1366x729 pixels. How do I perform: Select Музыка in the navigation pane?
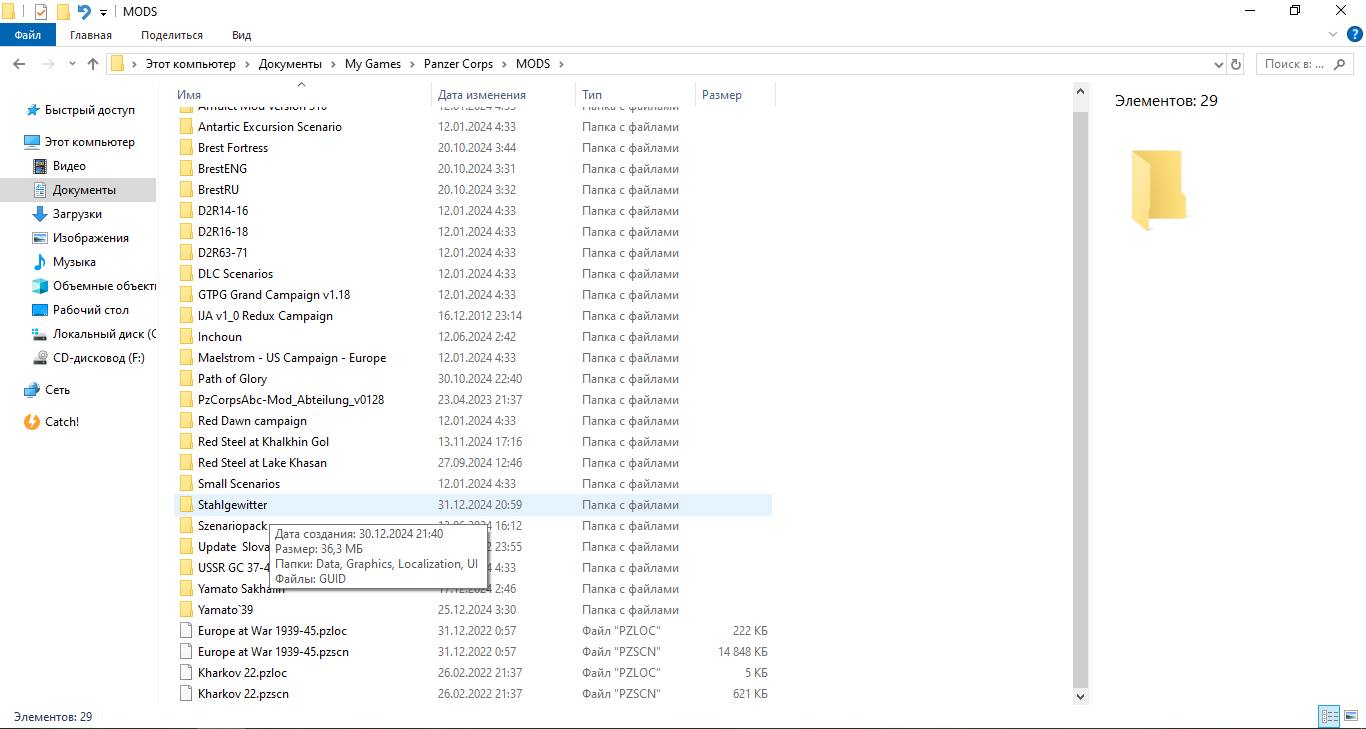click(74, 262)
